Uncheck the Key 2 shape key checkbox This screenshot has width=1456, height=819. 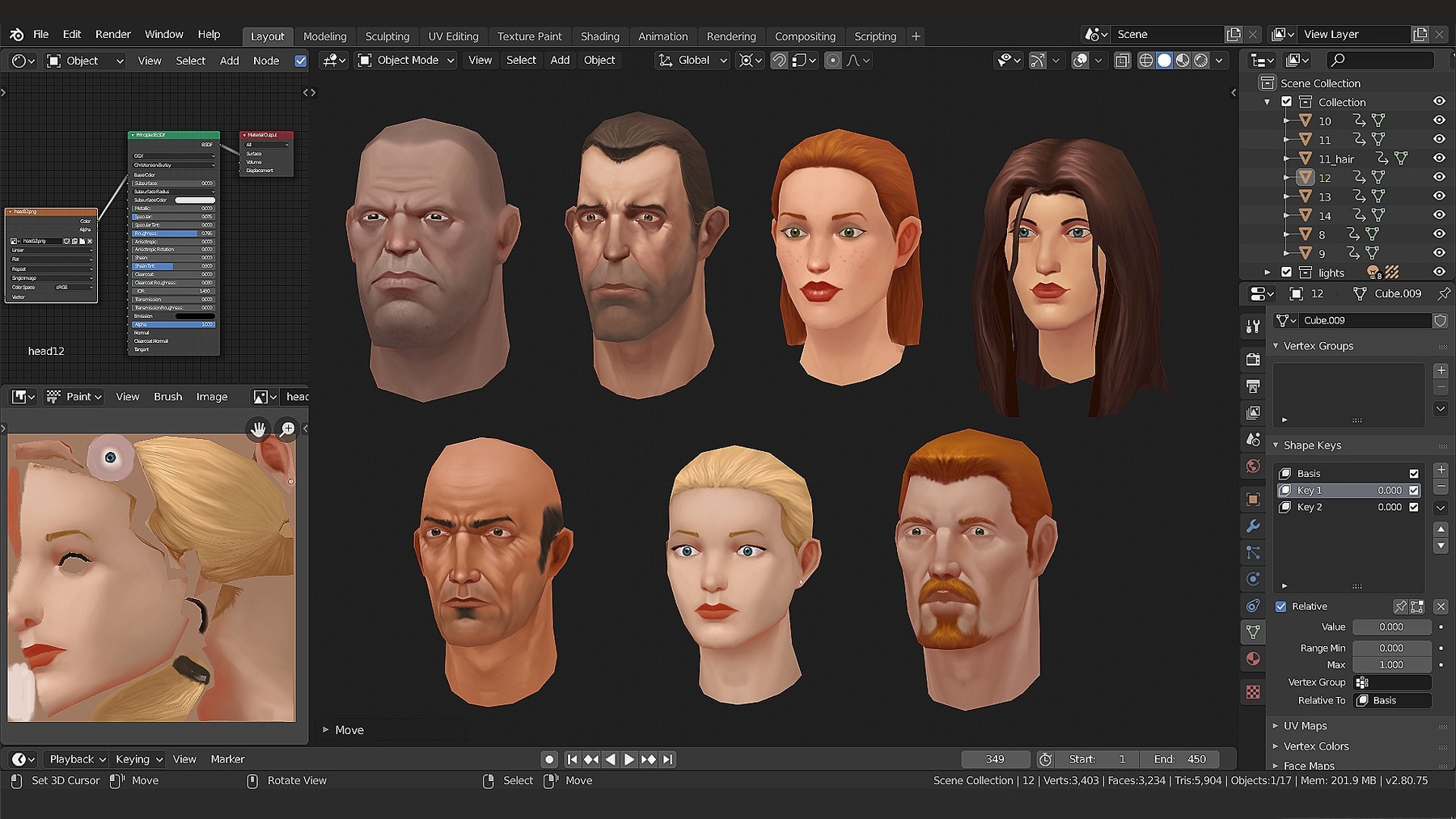tap(1414, 507)
